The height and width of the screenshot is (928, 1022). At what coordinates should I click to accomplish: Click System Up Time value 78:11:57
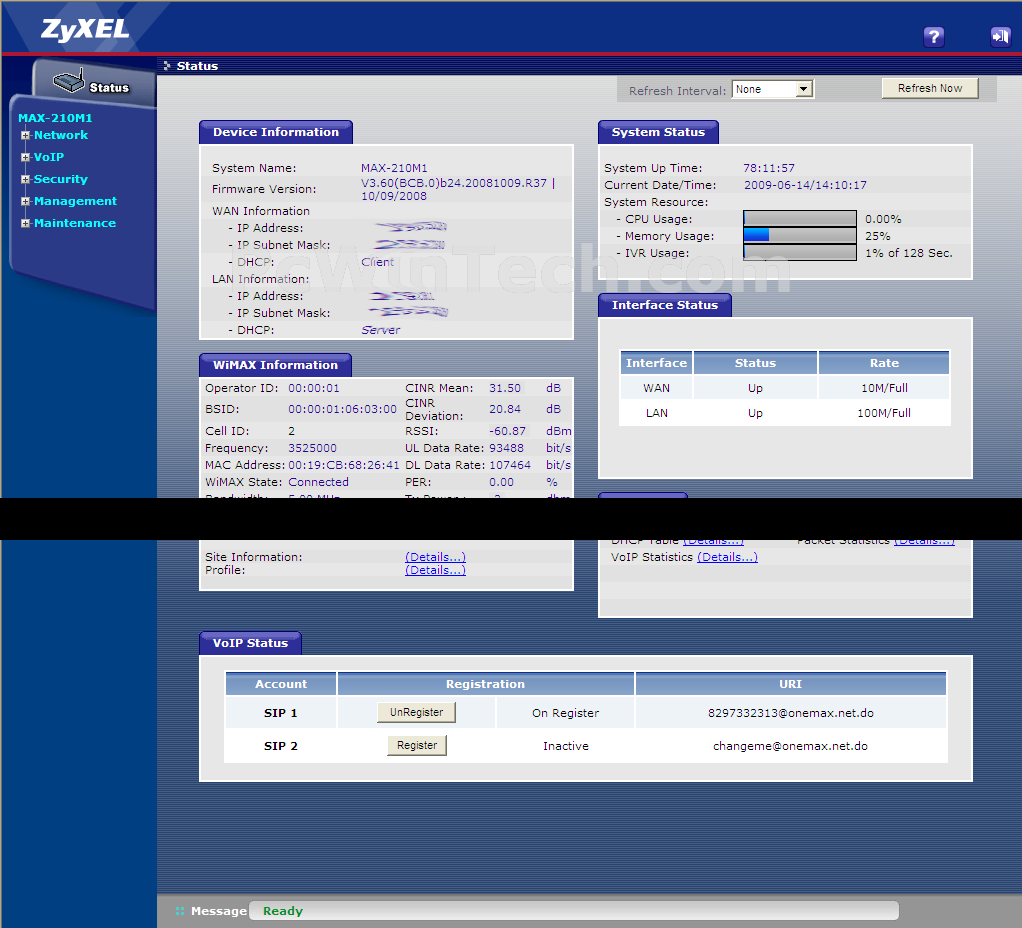[769, 168]
